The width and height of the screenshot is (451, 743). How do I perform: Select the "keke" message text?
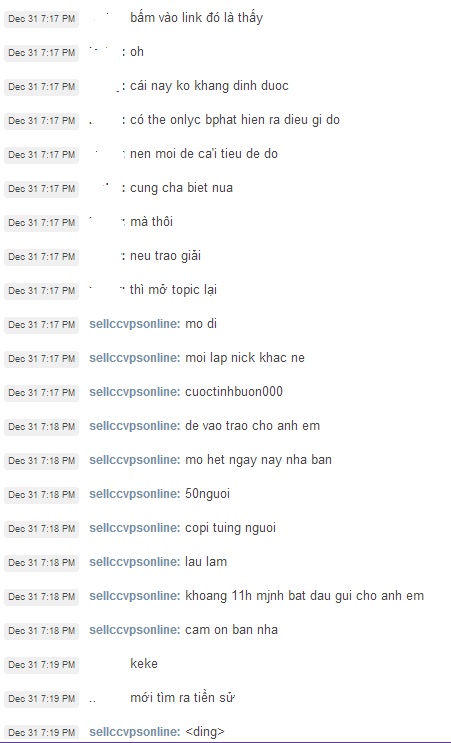pyautogui.click(x=144, y=663)
